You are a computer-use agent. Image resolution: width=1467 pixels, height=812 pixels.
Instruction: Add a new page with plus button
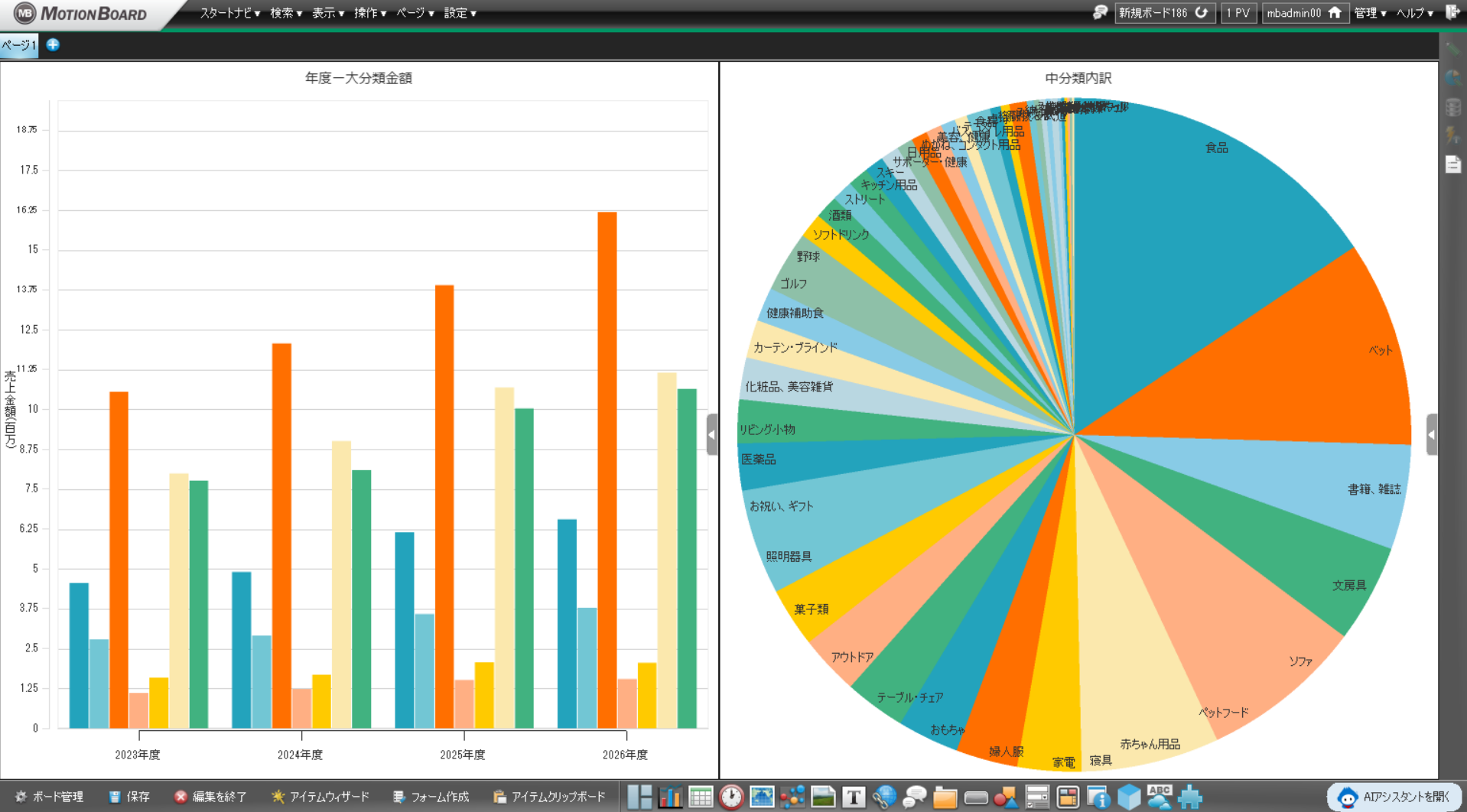[53, 44]
